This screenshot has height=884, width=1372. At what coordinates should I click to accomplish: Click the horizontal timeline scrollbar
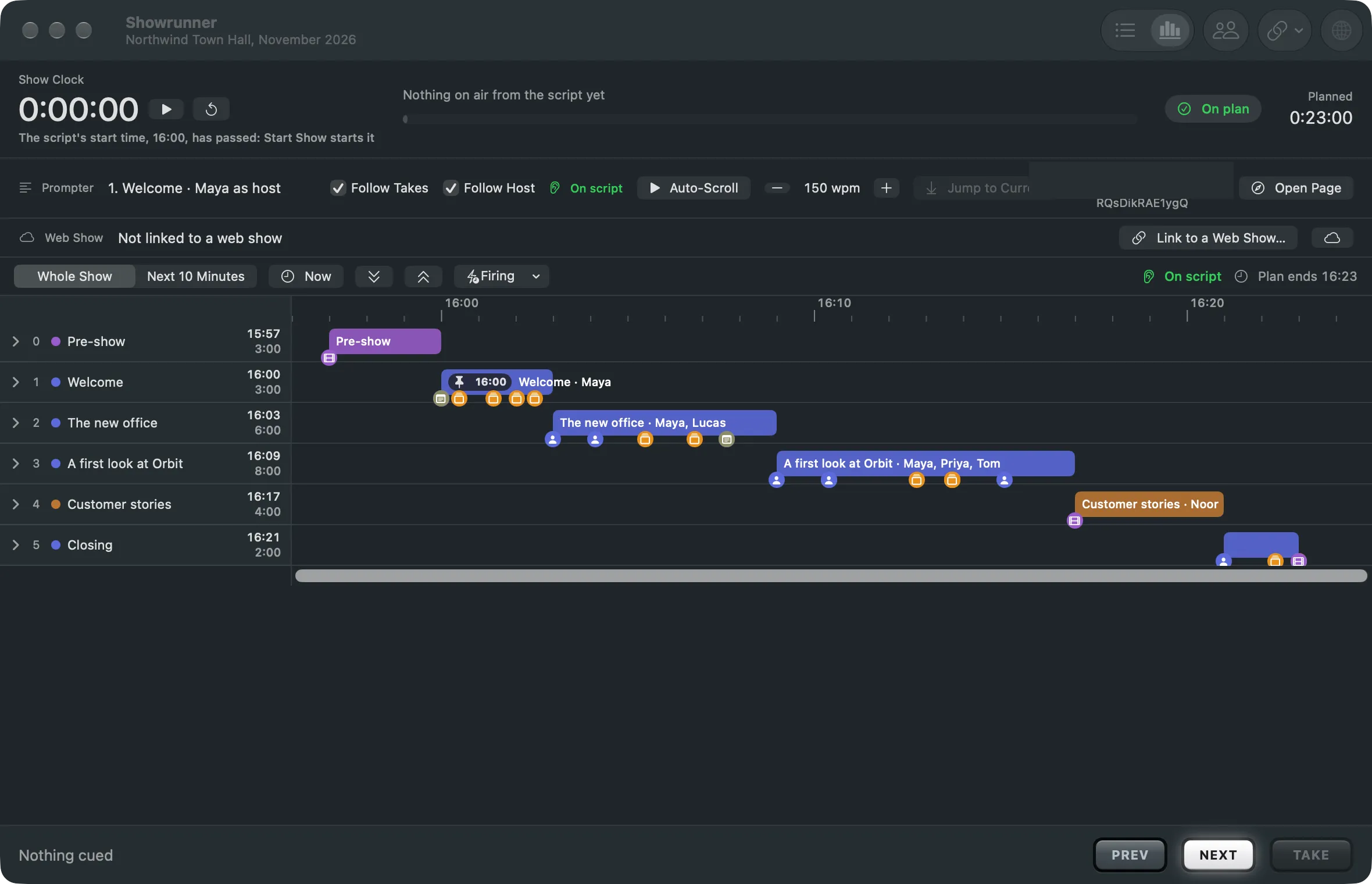click(831, 576)
